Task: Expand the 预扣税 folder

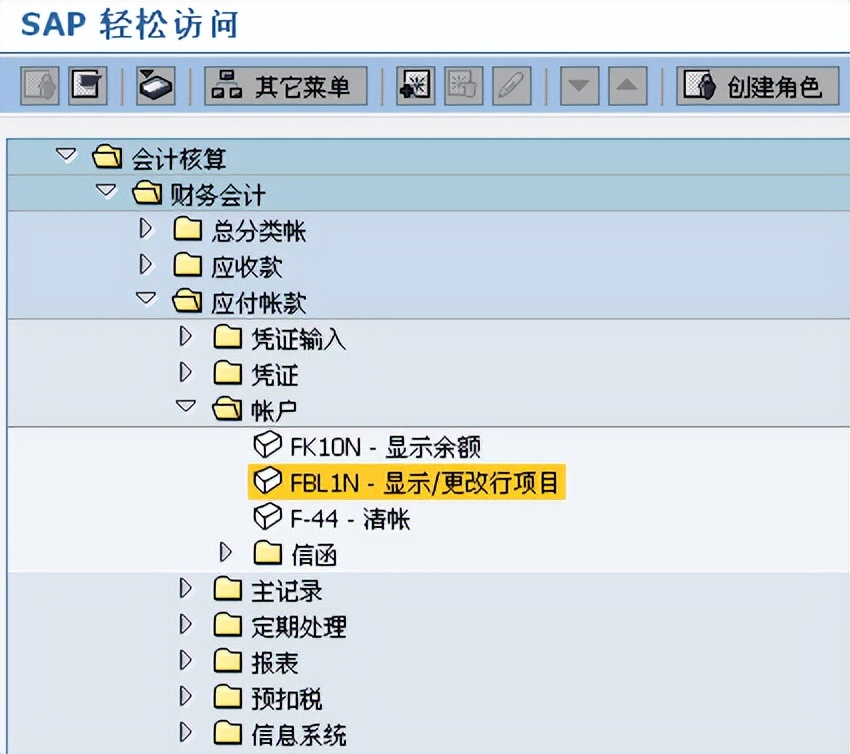Action: (186, 697)
